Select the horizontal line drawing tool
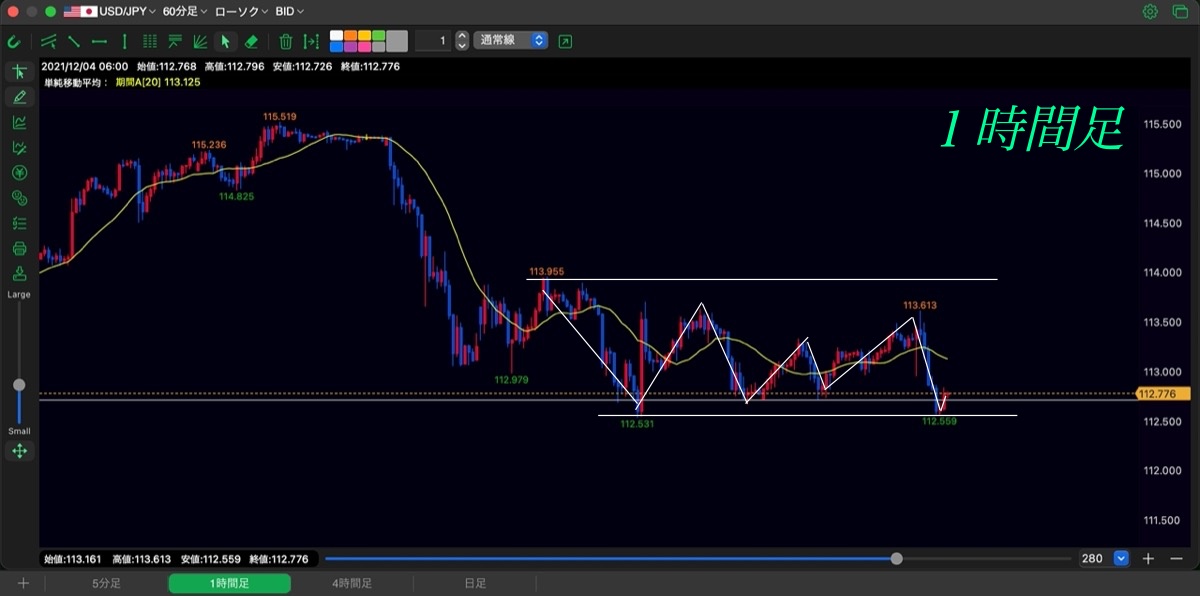Screen dimensions: 1200x596 click(x=99, y=41)
